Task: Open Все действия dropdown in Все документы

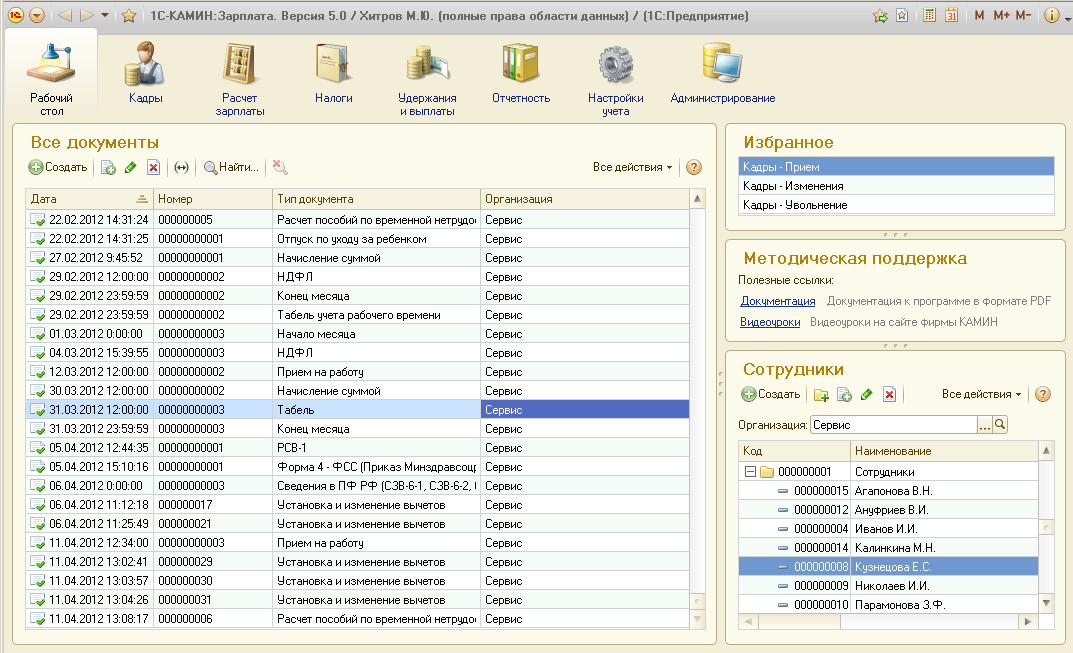Action: point(632,167)
